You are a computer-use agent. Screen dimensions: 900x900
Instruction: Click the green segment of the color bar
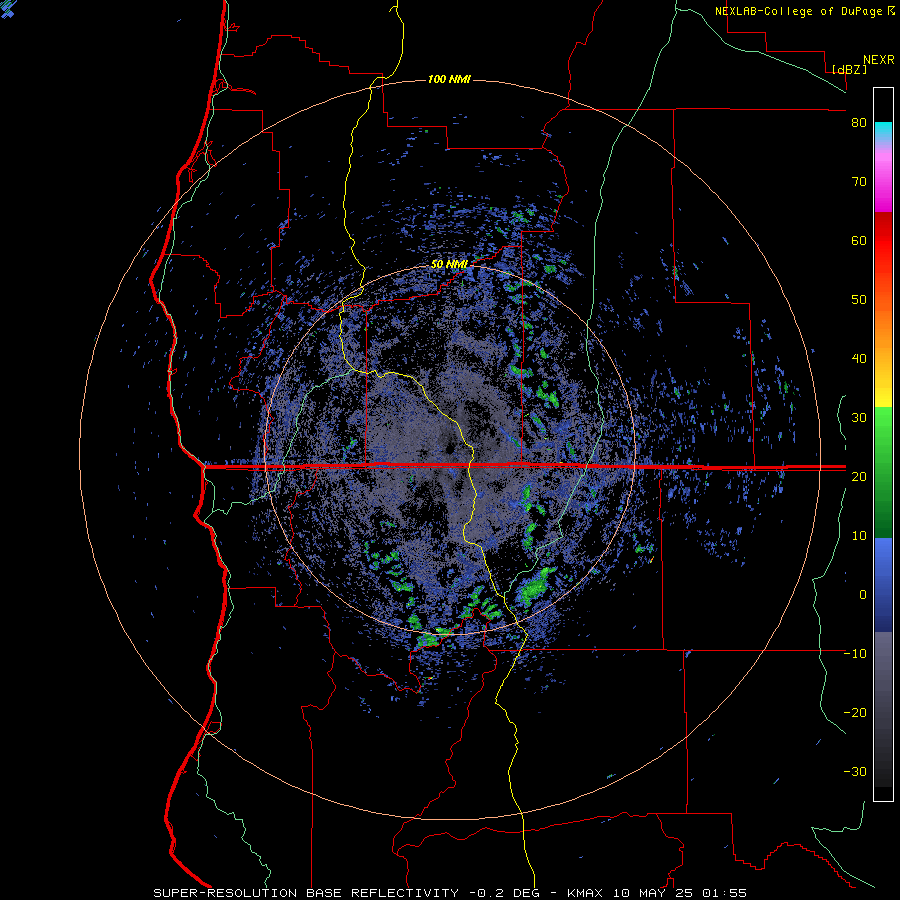coord(883,472)
